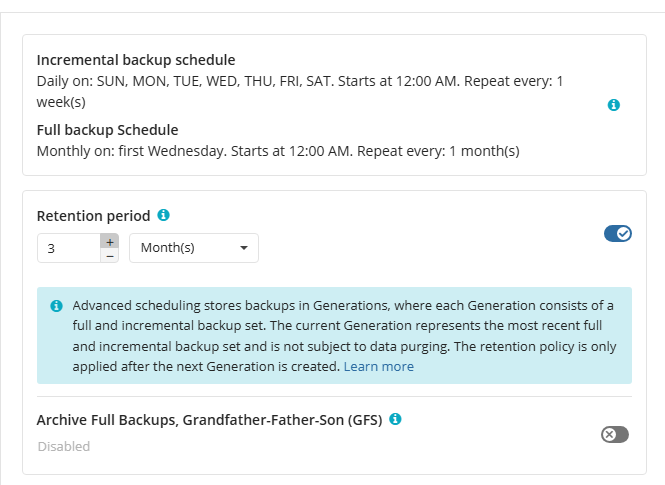Enable the Archive Full Backups GFS toggle
The width and height of the screenshot is (665, 485).
[x=615, y=434]
